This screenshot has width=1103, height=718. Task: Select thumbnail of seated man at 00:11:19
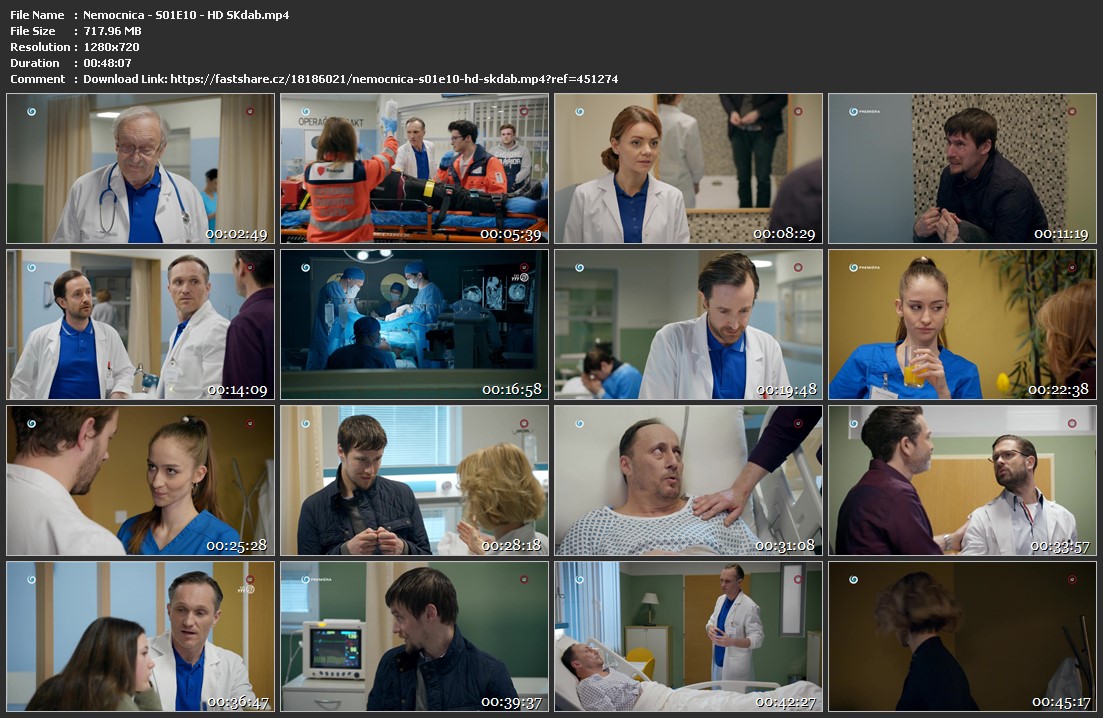(962, 168)
